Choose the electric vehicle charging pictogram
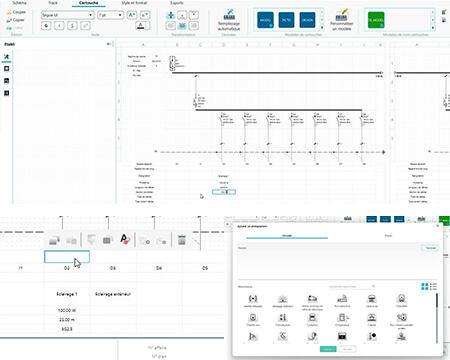450x360 pixels. 312,302
